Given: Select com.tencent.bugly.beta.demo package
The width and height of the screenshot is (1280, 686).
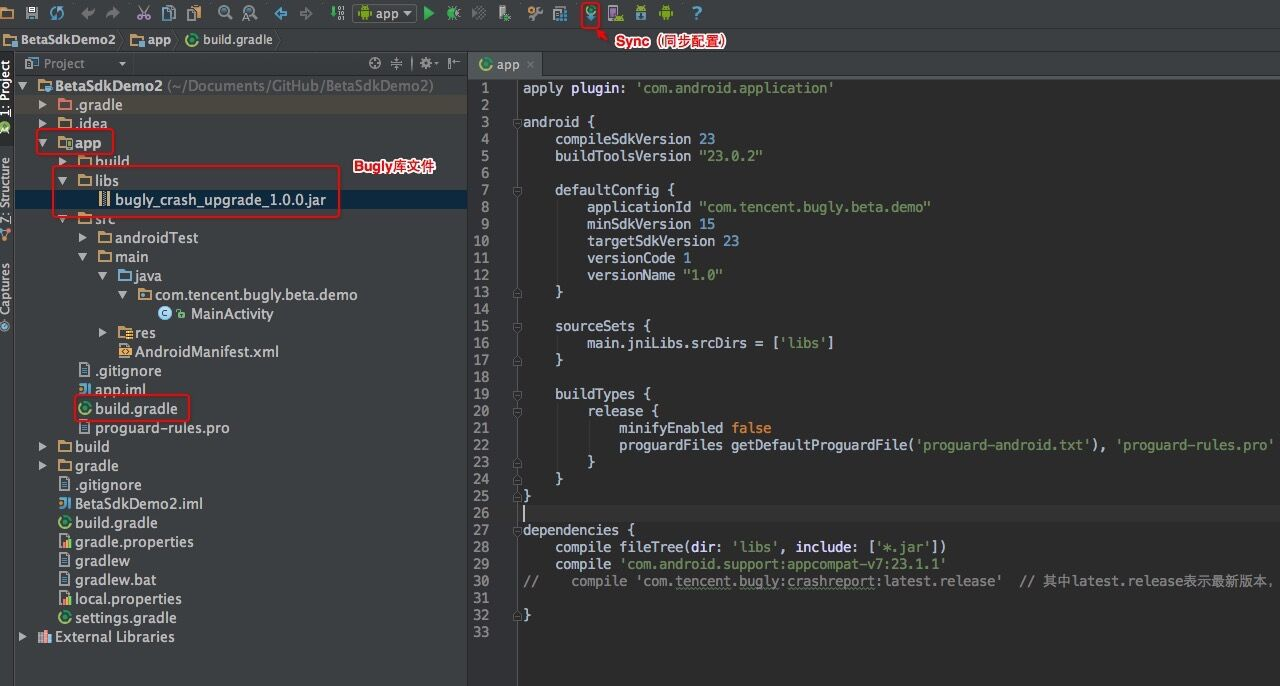Looking at the screenshot, I should click(256, 295).
